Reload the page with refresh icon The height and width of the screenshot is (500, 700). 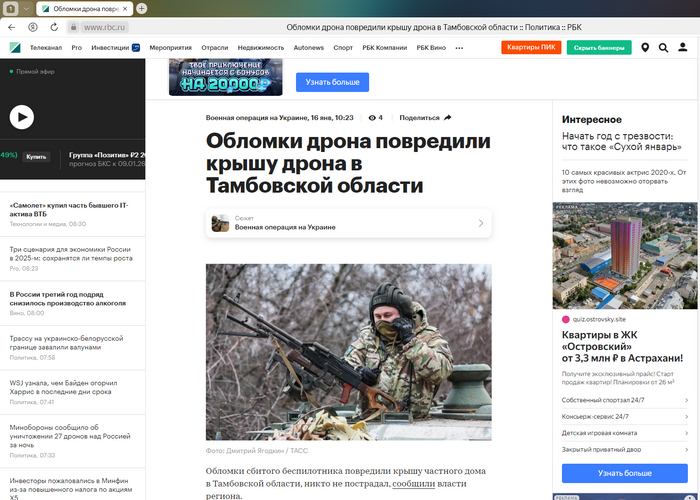pos(54,27)
